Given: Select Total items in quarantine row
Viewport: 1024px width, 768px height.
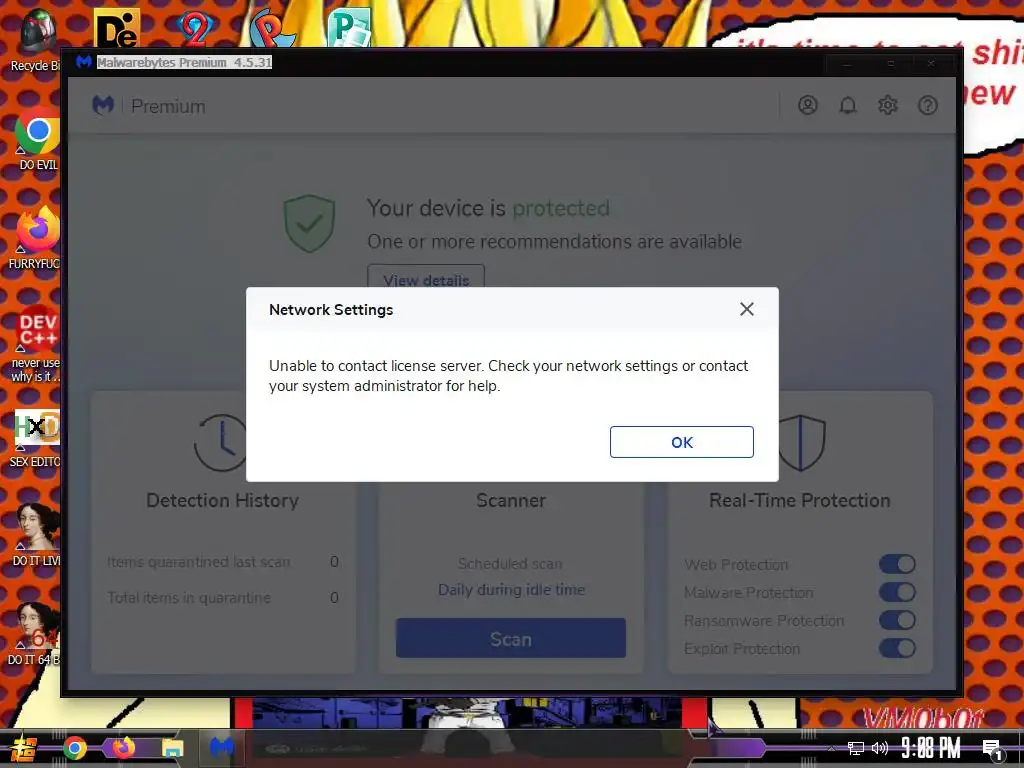Looking at the screenshot, I should 223,598.
